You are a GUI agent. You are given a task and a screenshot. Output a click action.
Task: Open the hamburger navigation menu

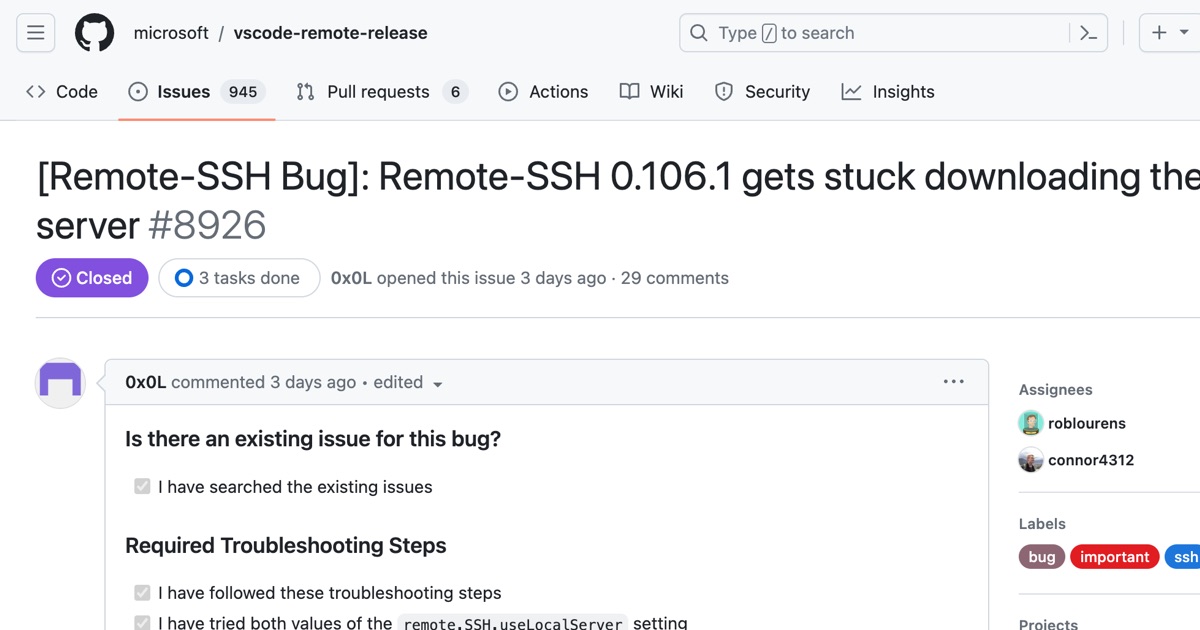coord(35,33)
